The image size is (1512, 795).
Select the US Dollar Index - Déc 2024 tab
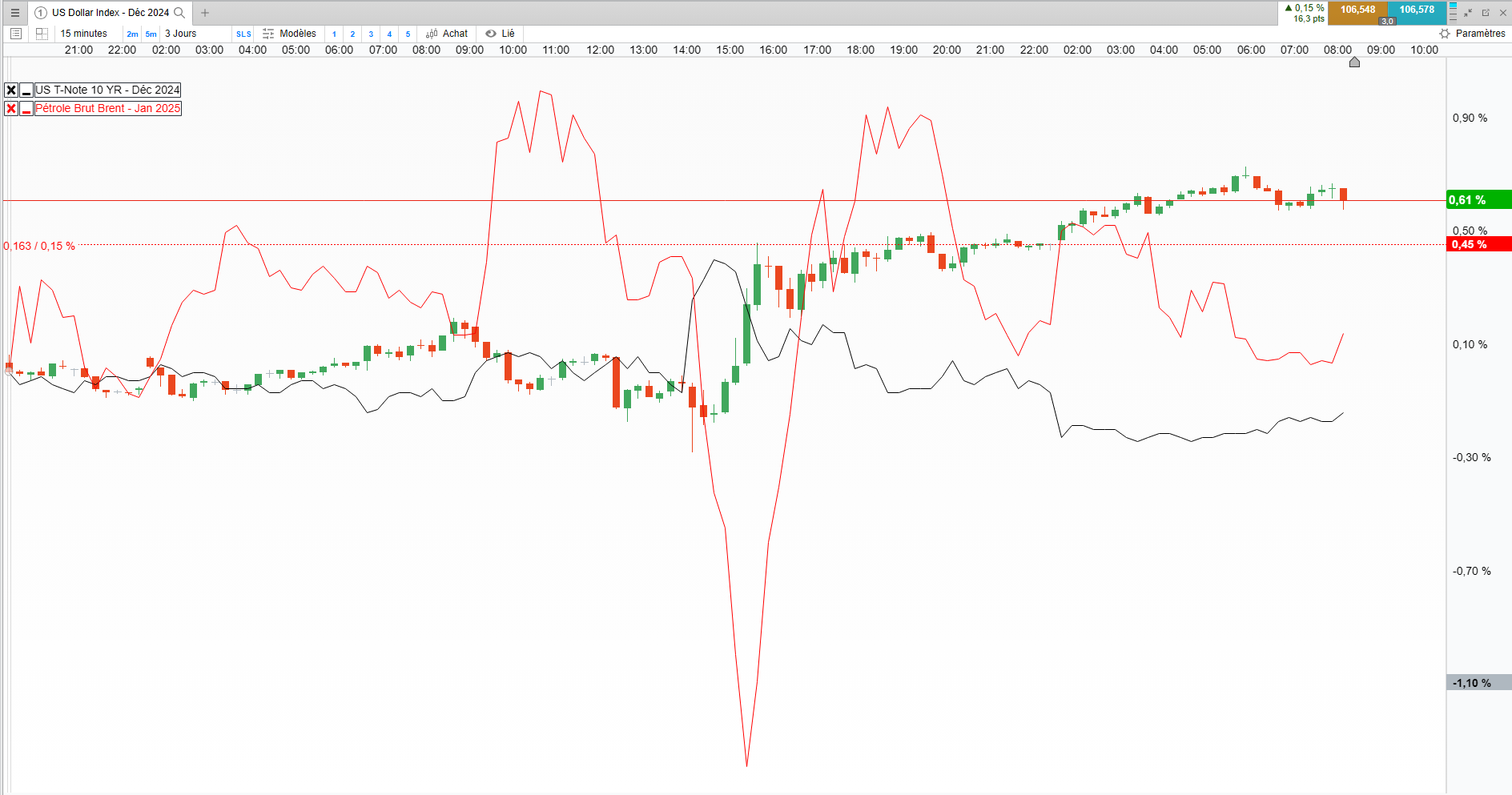tap(111, 13)
